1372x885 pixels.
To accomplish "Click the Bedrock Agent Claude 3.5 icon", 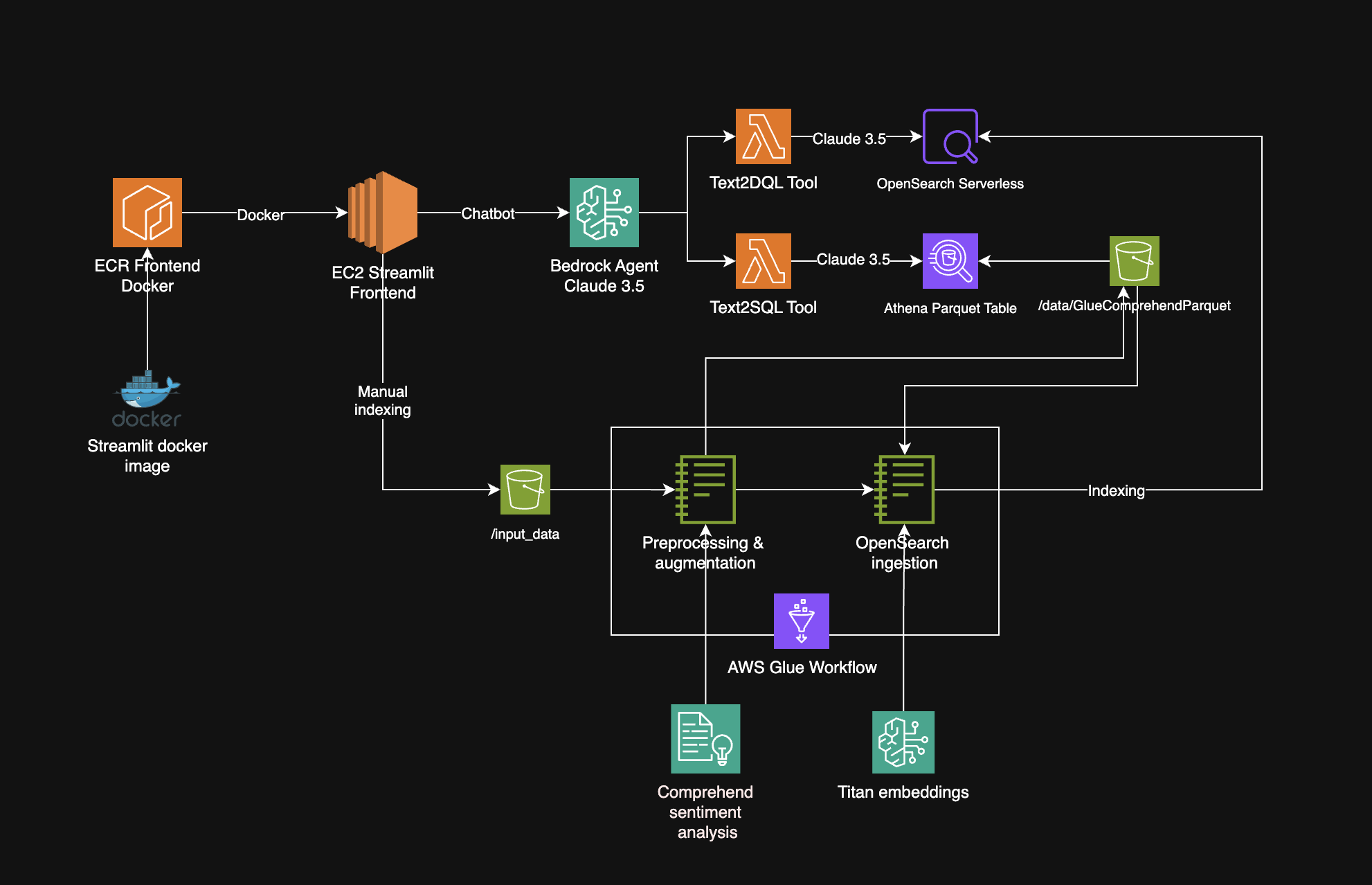I will [604, 212].
